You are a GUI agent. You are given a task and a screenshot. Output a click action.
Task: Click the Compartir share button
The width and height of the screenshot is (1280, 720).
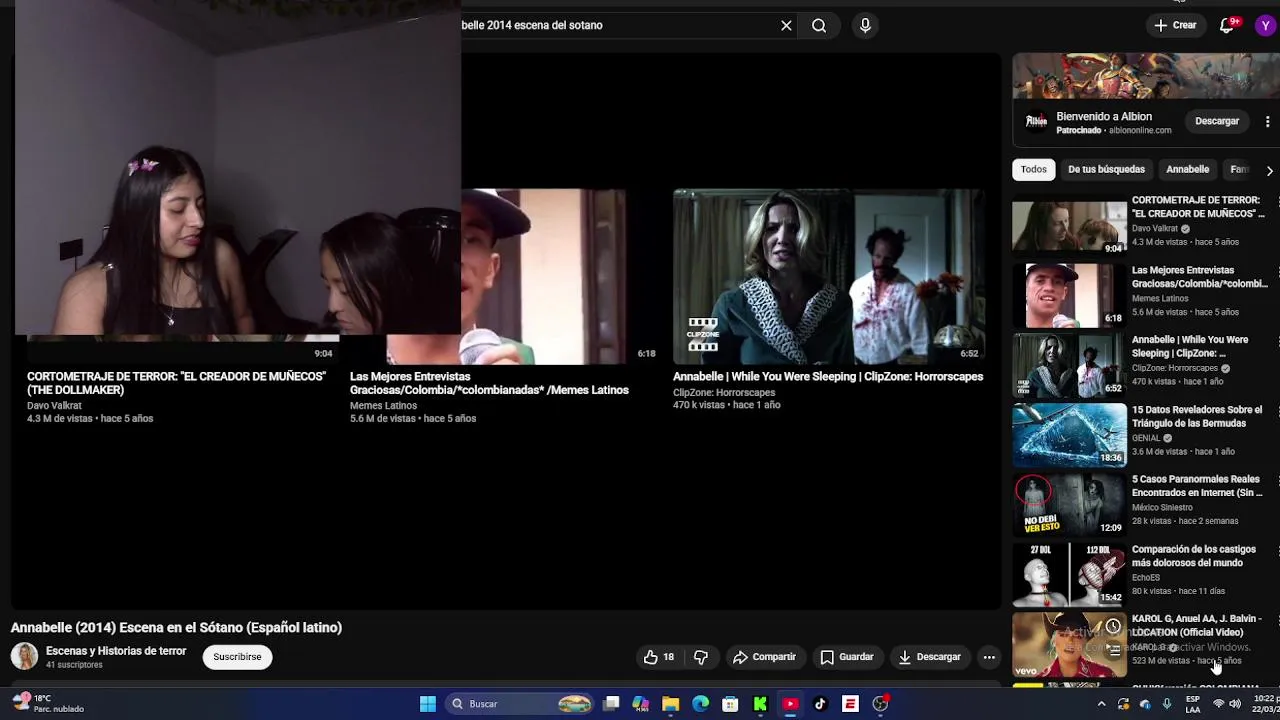(x=765, y=657)
